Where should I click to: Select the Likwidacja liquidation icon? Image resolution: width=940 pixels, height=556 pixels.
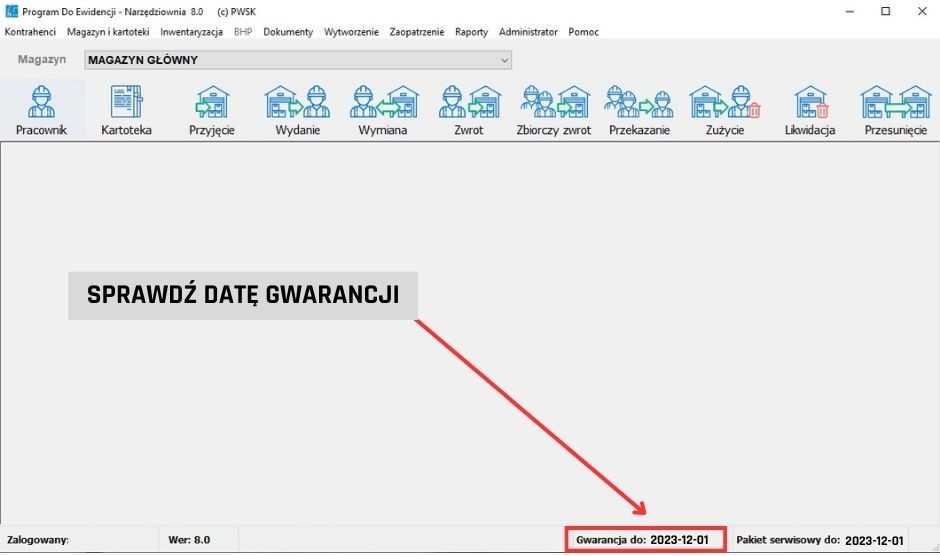[x=810, y=110]
